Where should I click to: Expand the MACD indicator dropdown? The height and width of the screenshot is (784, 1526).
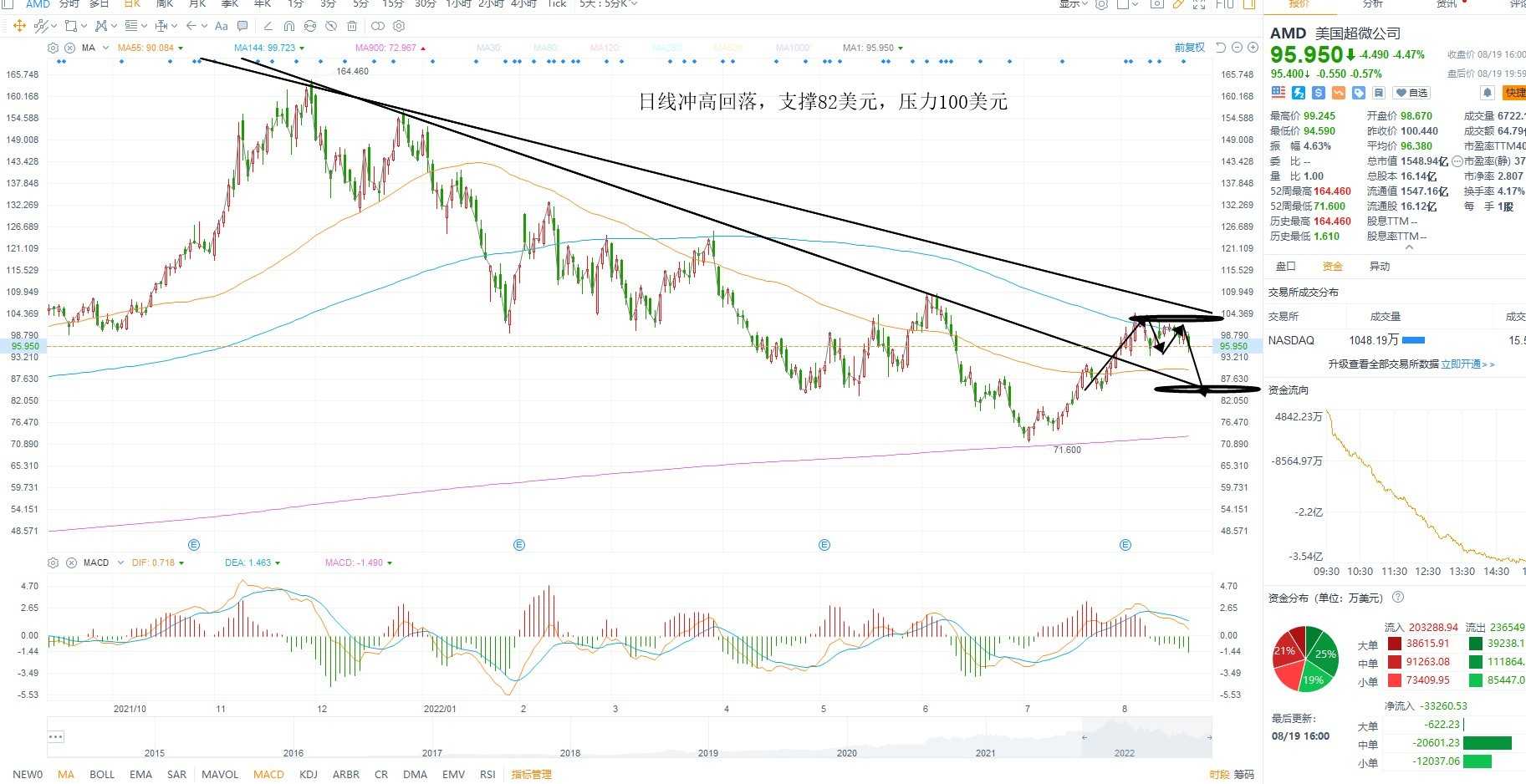pos(120,563)
